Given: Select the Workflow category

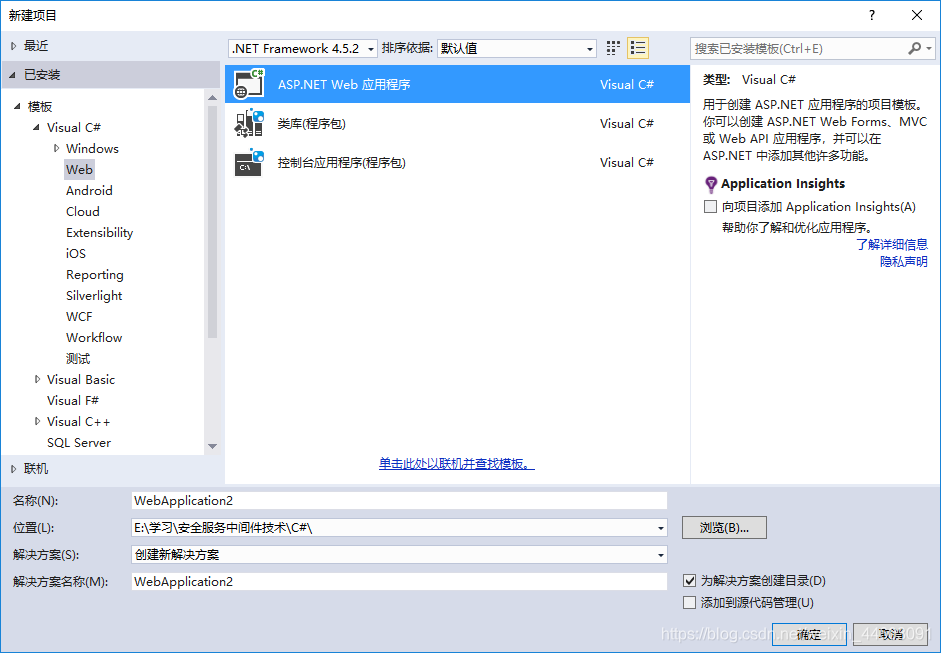Looking at the screenshot, I should (x=94, y=337).
